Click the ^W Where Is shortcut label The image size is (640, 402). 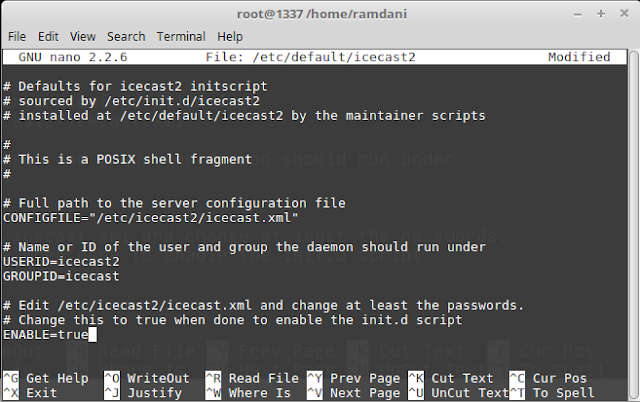(x=248, y=393)
